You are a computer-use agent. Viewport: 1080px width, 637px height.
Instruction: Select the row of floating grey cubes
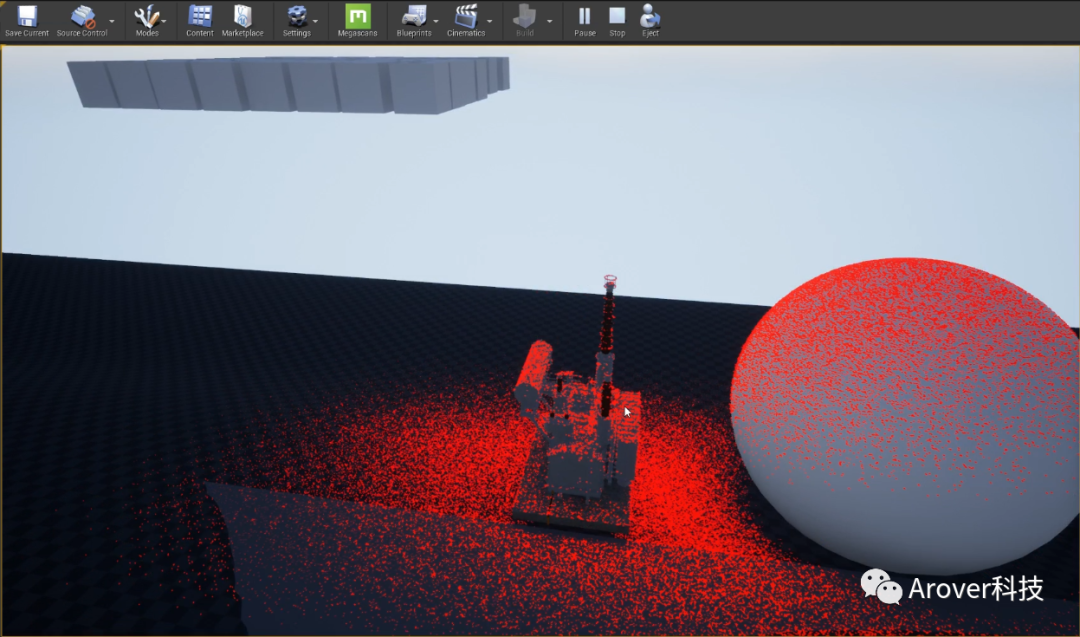(x=290, y=84)
